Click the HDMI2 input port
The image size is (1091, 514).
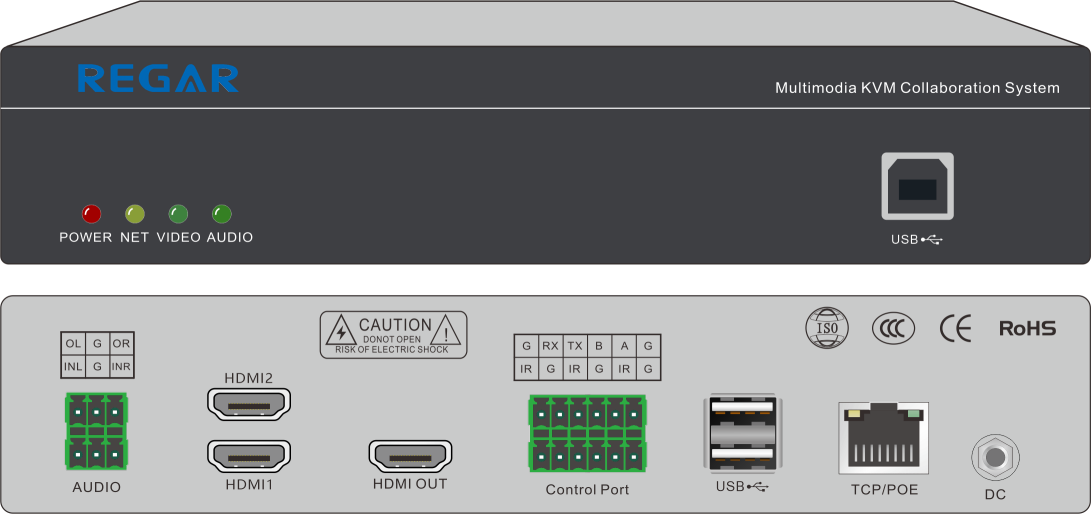[x=249, y=404]
